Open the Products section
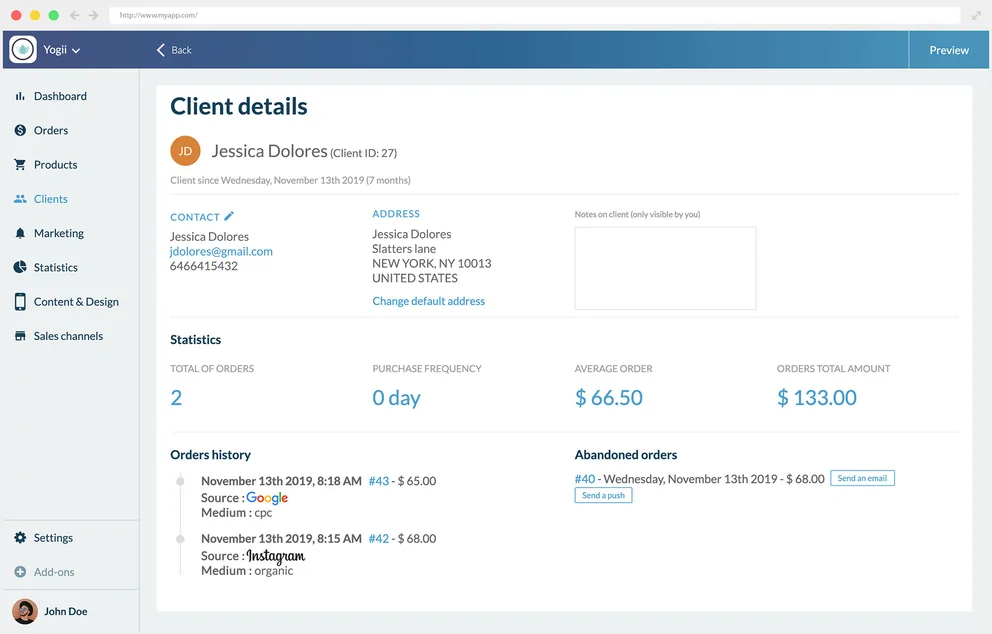The image size is (992, 634). pos(53,164)
